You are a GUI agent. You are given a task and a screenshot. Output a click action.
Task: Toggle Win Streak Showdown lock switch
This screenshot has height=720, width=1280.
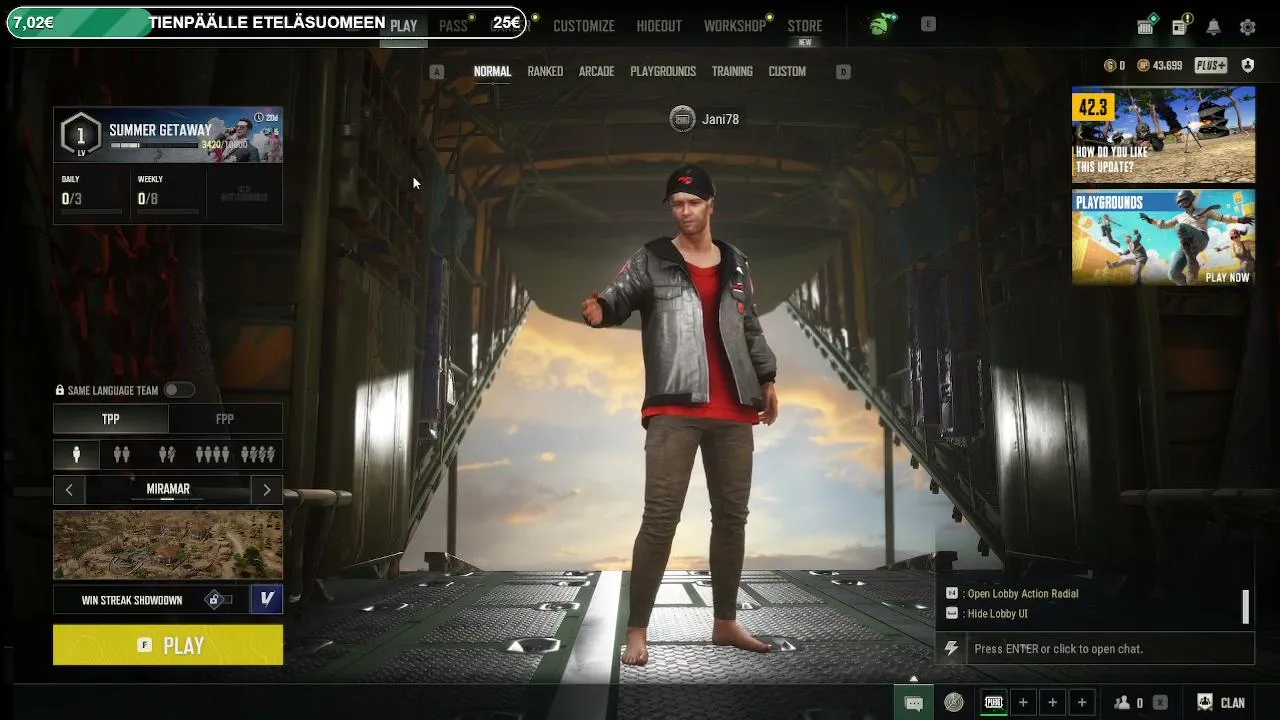click(219, 600)
